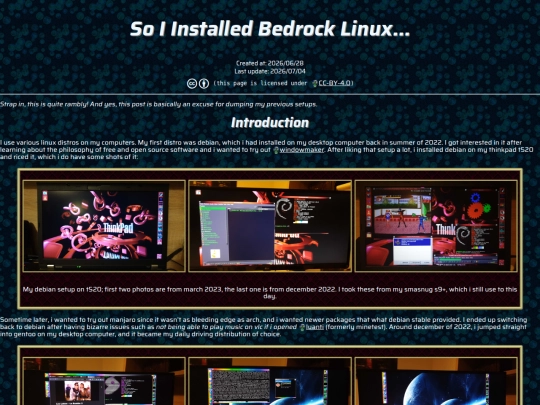540x405 pixels.
Task: Open the debian terminal window photo
Action: pos(270,226)
